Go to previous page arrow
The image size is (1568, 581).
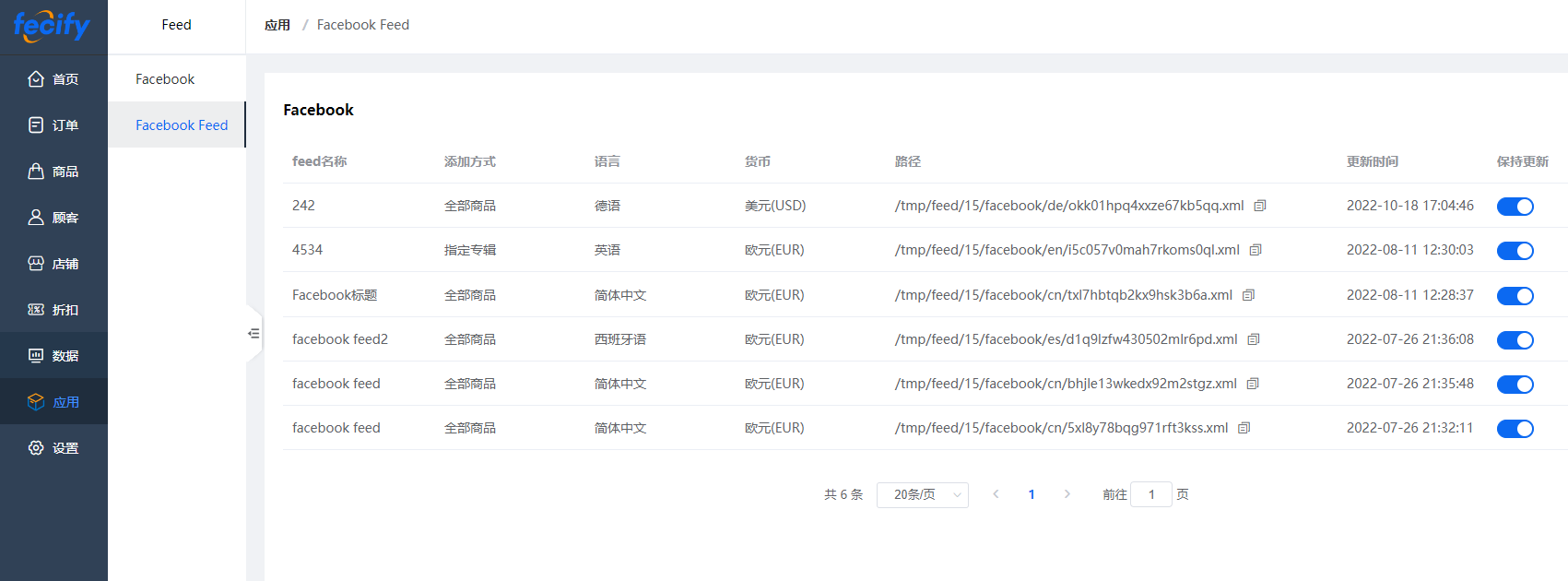[x=996, y=494]
